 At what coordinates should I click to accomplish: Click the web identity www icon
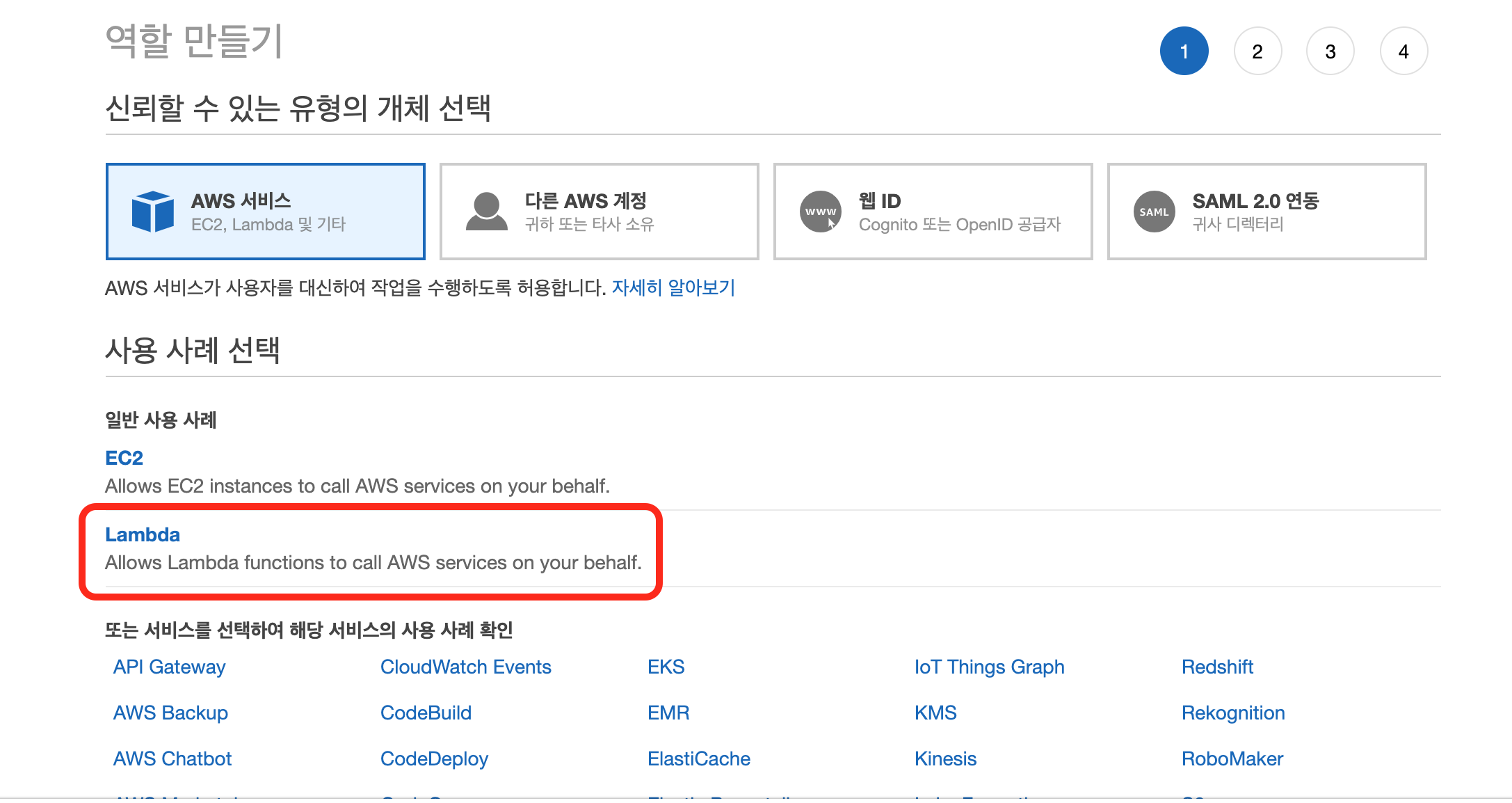(x=820, y=212)
